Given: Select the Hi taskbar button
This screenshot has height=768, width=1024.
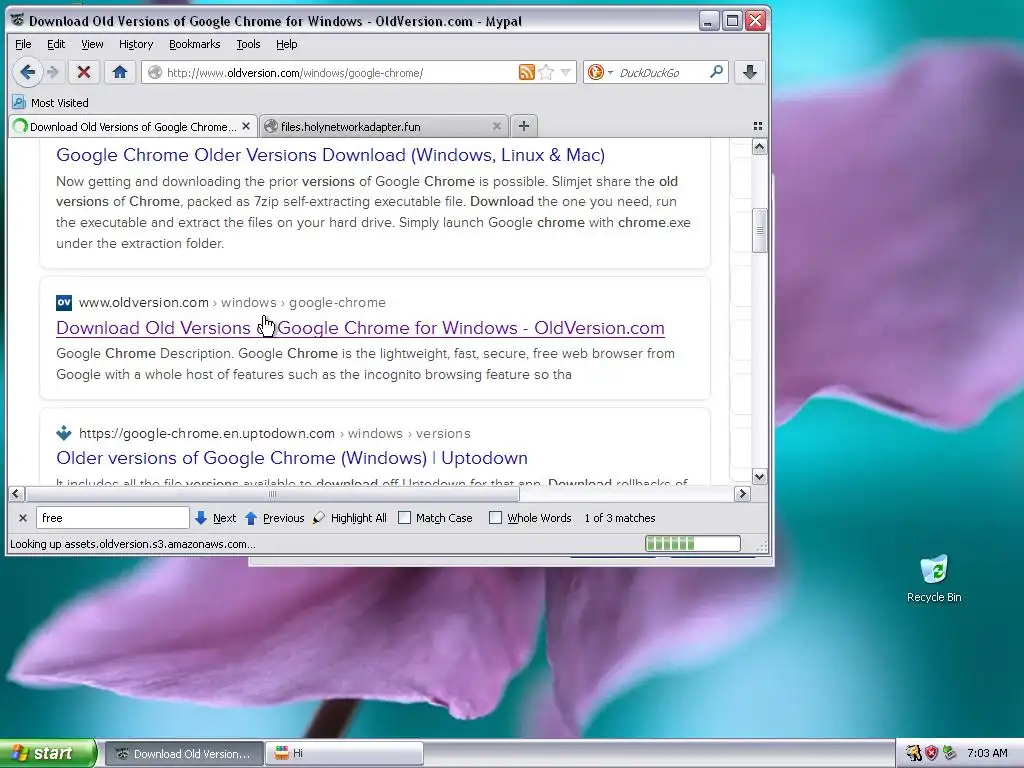Looking at the screenshot, I should [344, 754].
